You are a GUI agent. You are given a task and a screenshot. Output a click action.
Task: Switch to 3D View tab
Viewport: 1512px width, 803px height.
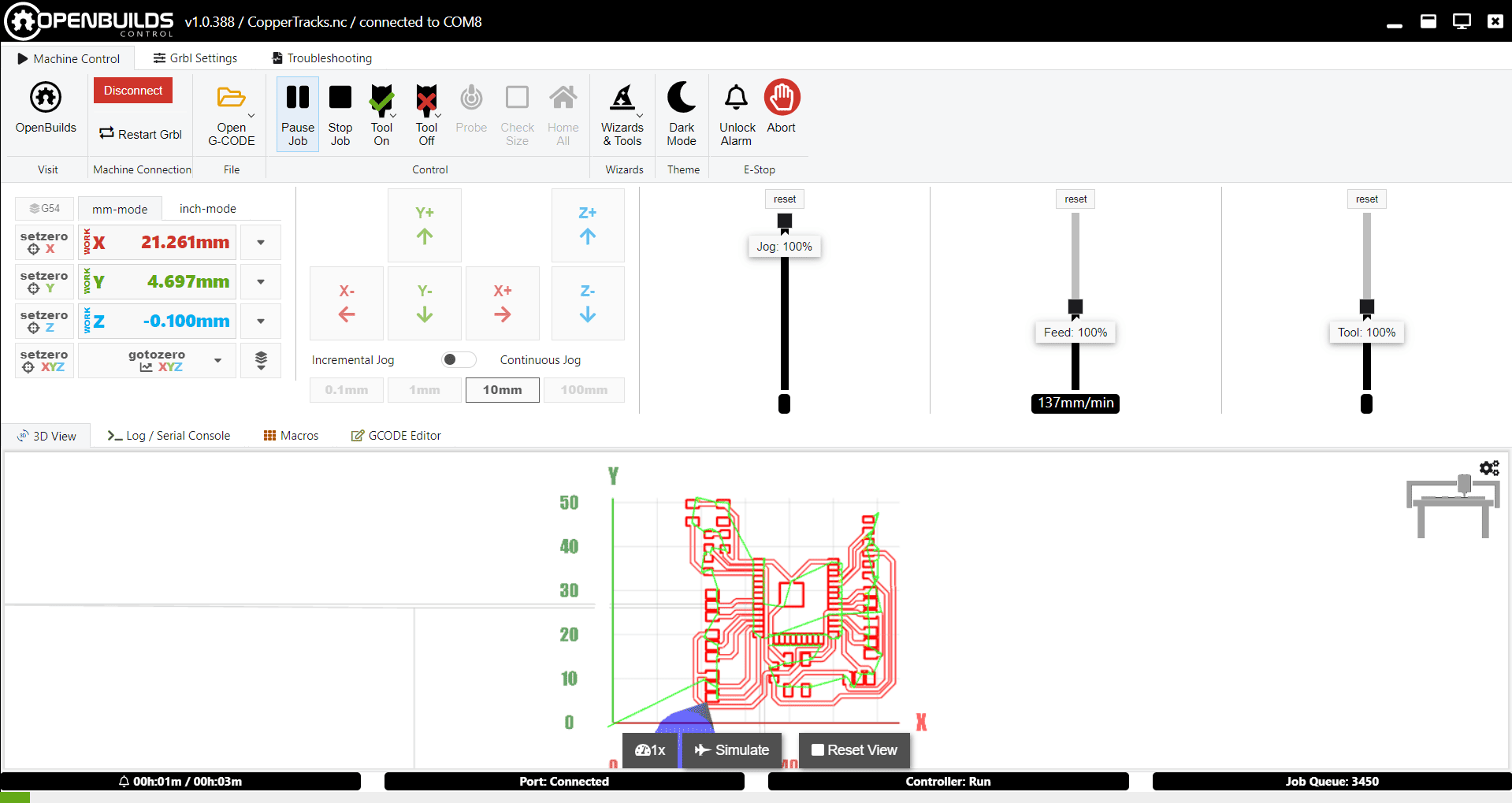pyautogui.click(x=47, y=436)
